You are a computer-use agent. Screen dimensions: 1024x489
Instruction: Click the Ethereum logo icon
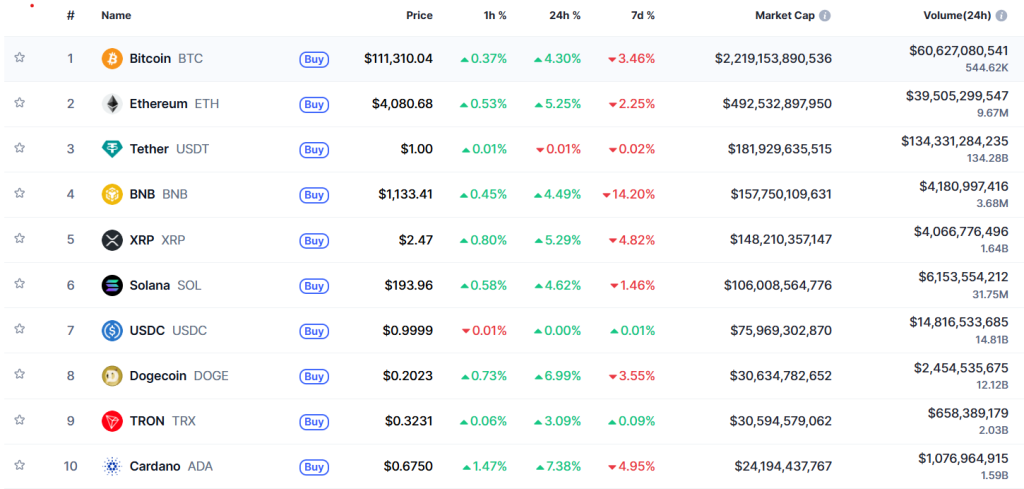(112, 104)
